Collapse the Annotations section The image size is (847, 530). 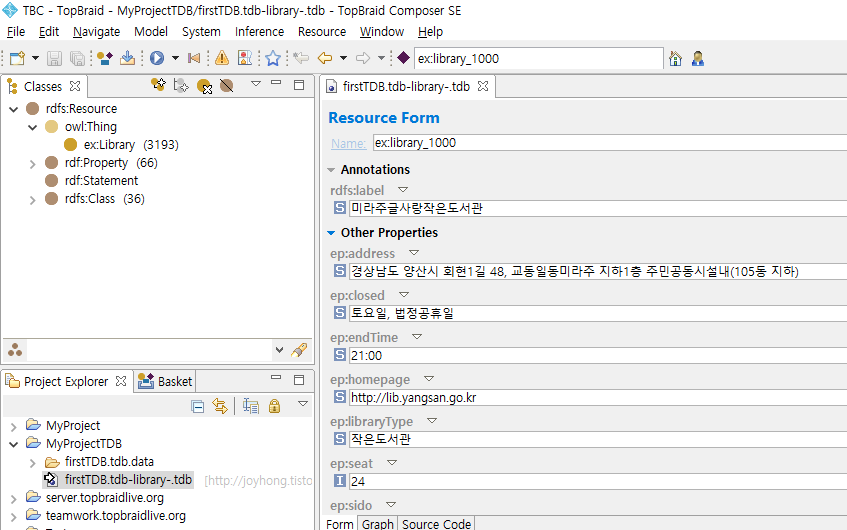click(331, 170)
